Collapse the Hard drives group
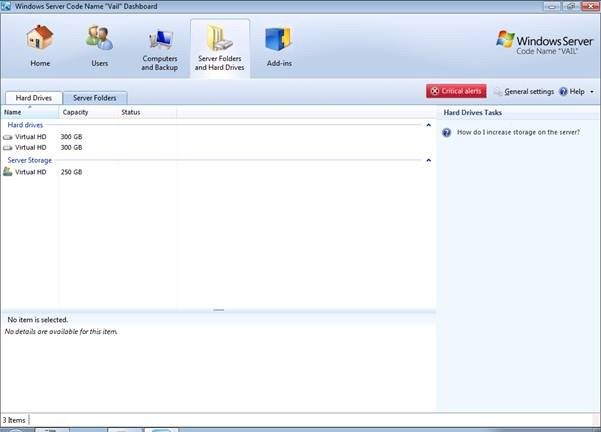This screenshot has width=601, height=432. point(429,125)
